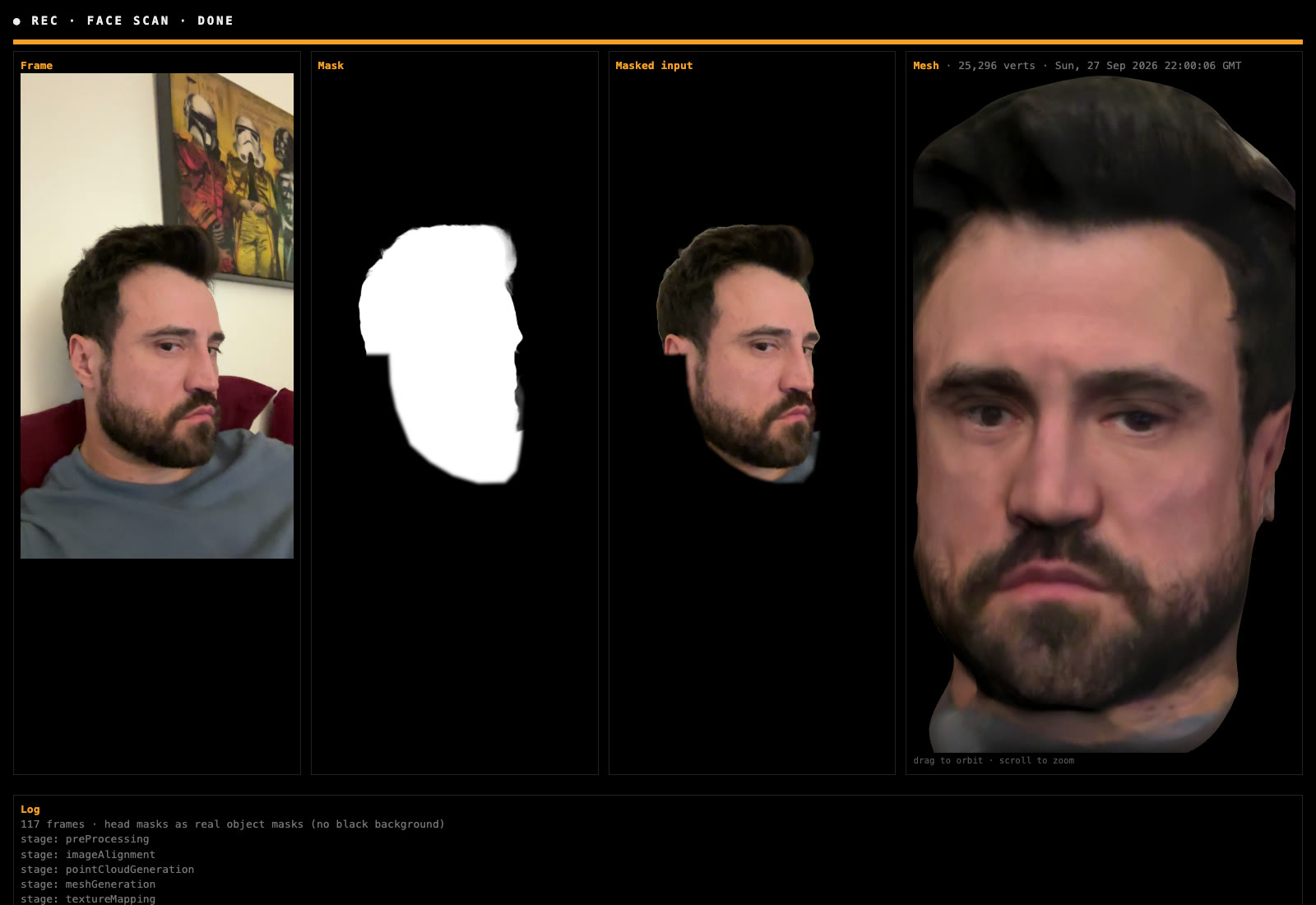This screenshot has height=905, width=1316.
Task: Click the Masked input panel label
Action: point(654,66)
